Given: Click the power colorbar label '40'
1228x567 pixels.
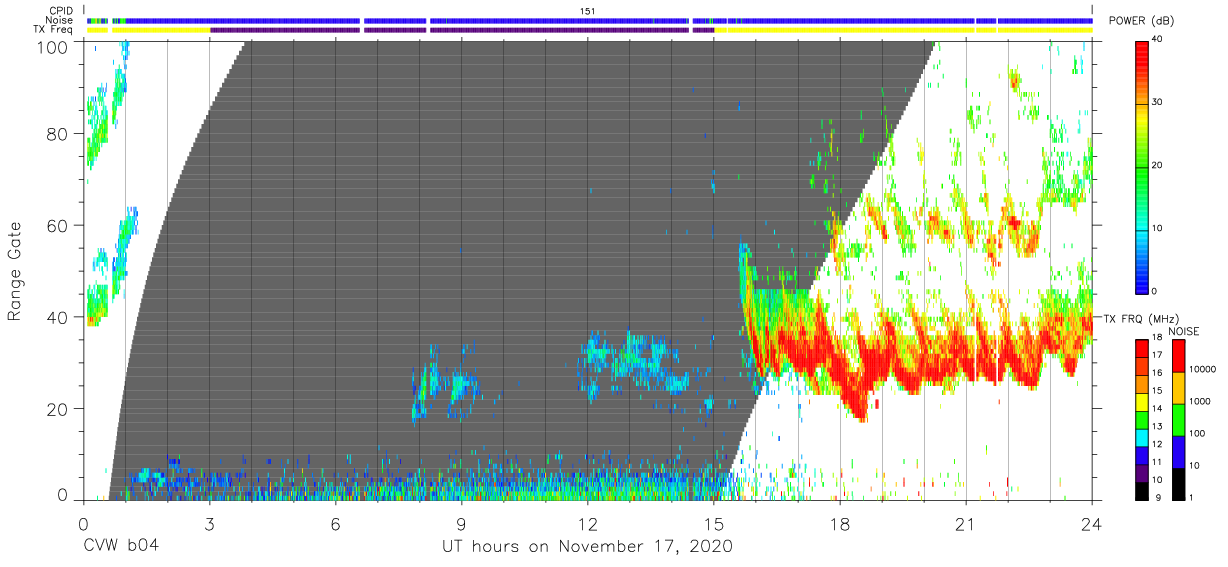Looking at the screenshot, I should coord(1158,40).
